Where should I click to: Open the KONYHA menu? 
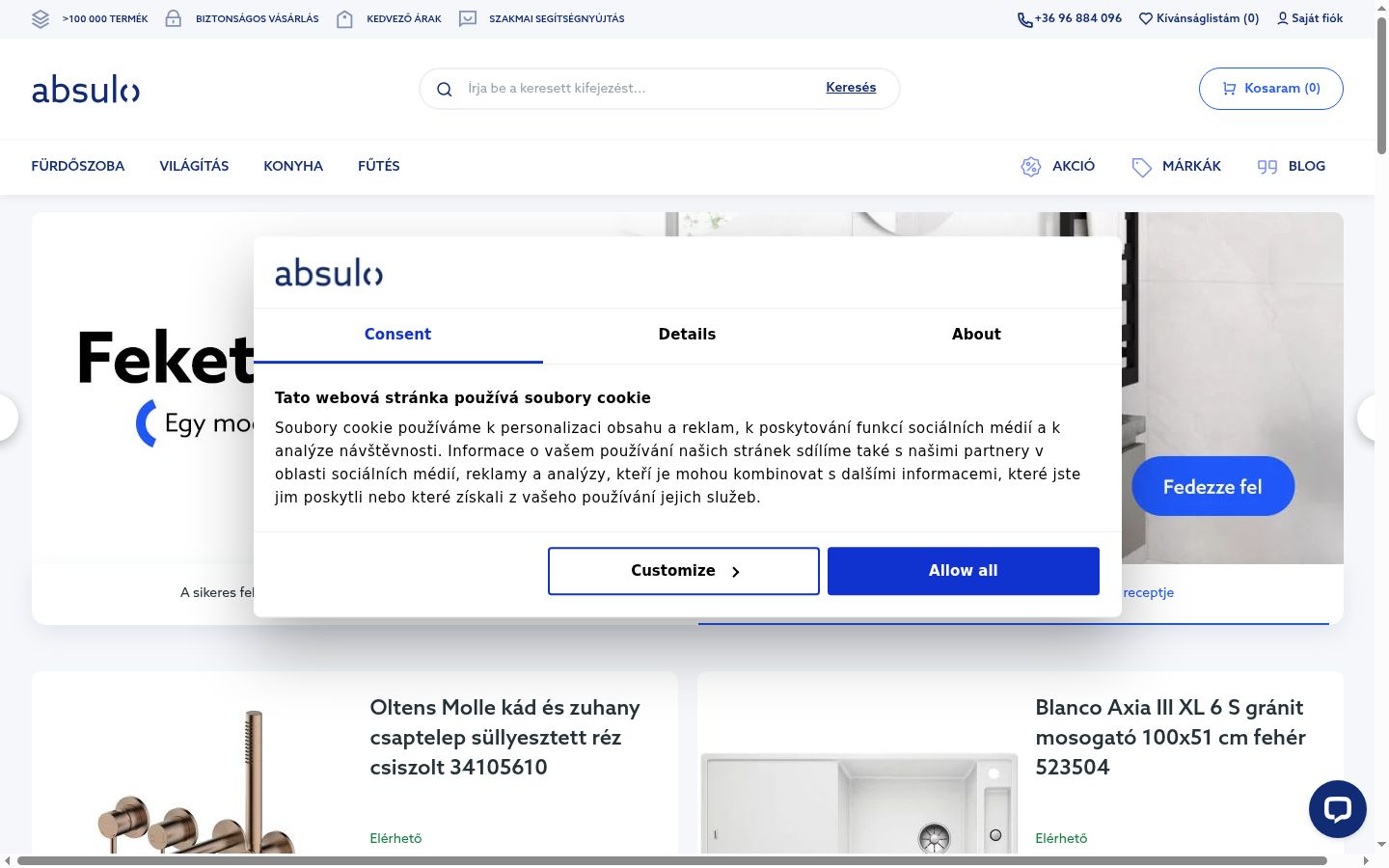pyautogui.click(x=293, y=166)
